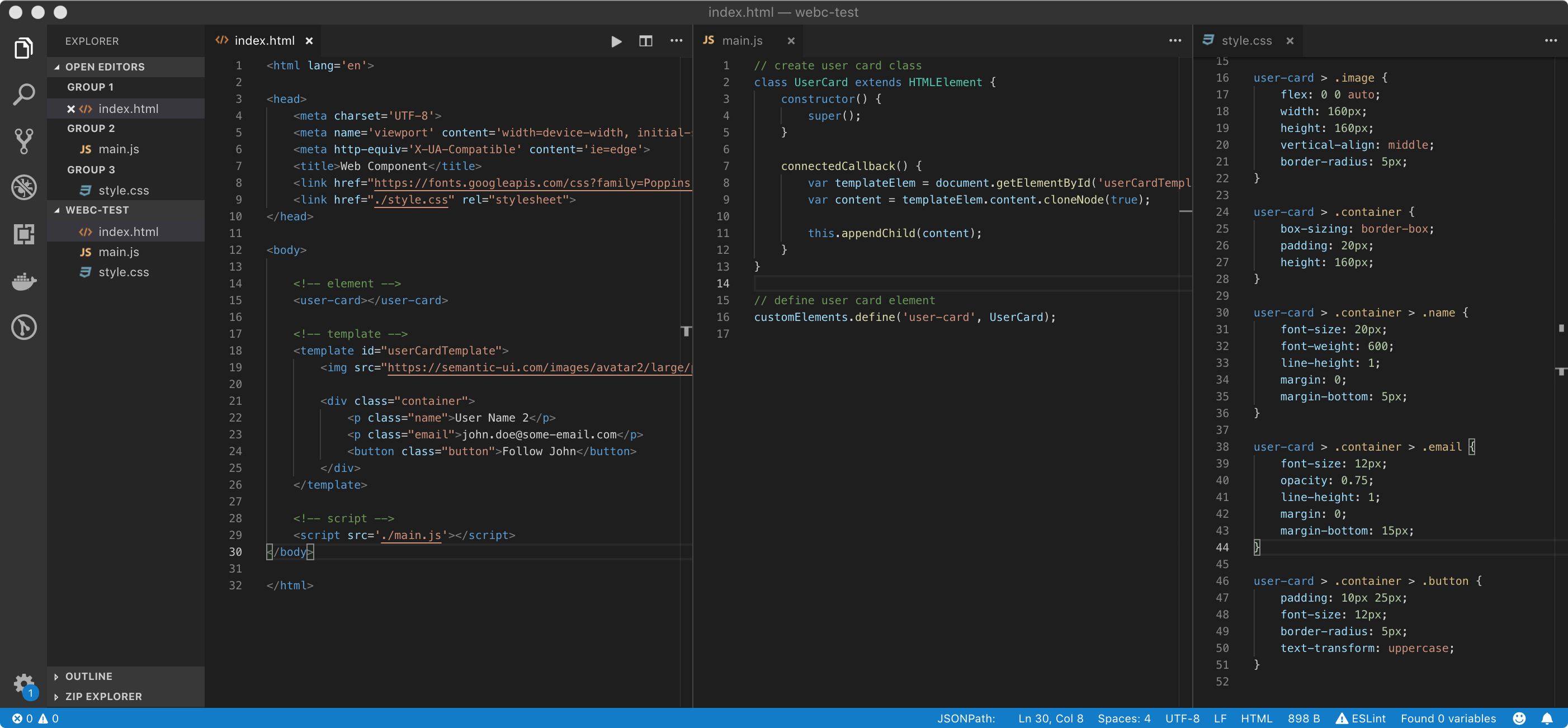The width and height of the screenshot is (1568, 728).
Task: Switch to the style.css editor tab
Action: (x=1246, y=41)
